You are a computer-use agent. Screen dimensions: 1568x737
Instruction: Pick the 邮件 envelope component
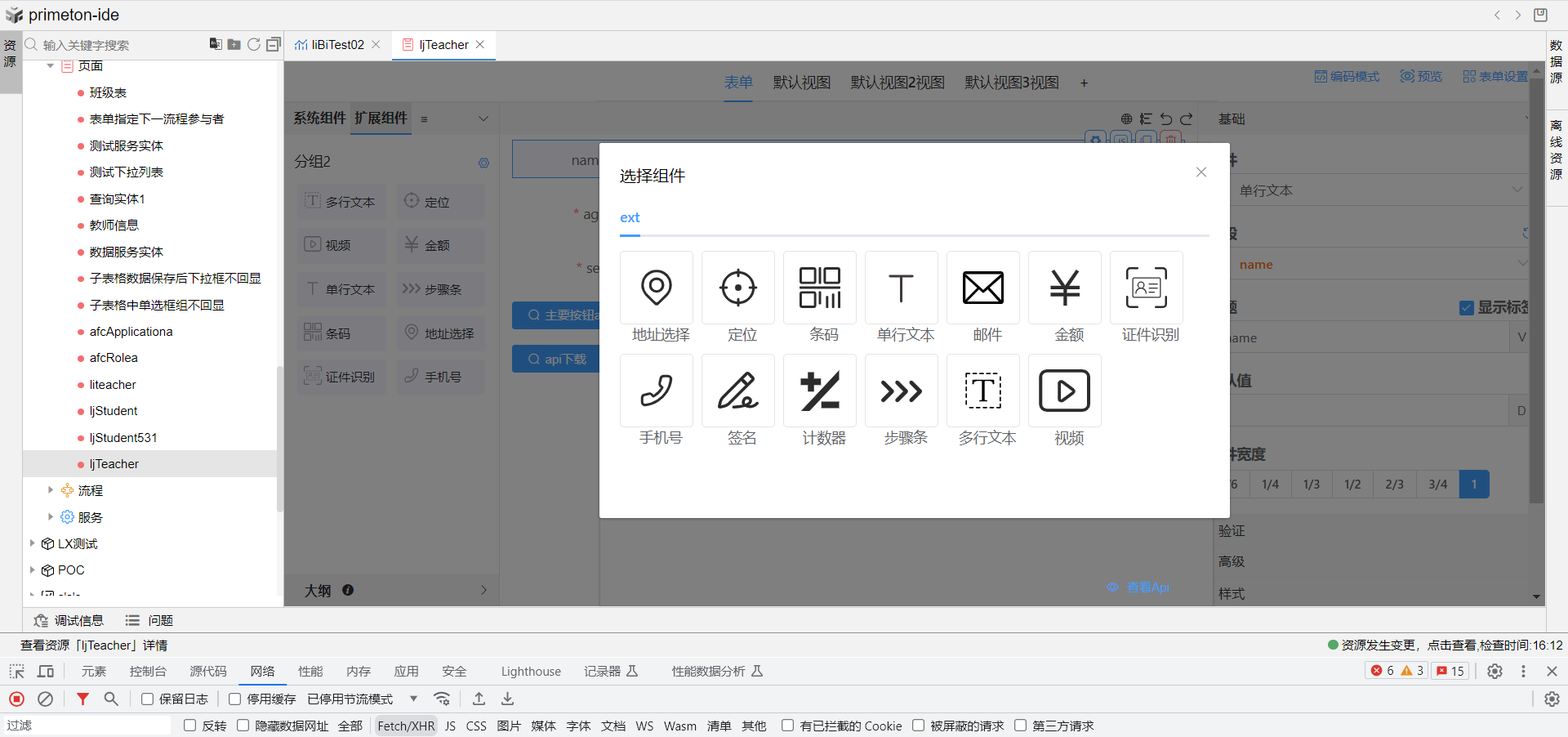(x=983, y=288)
